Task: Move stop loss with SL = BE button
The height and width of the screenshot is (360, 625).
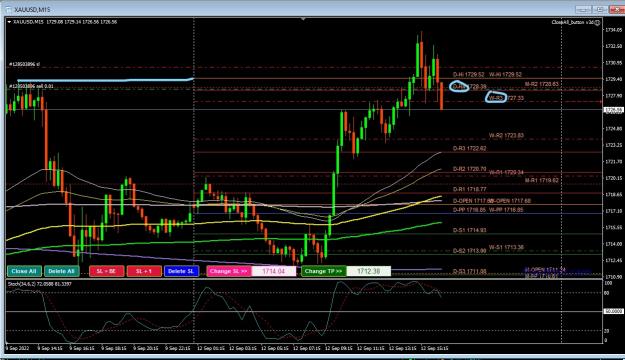Action: click(x=106, y=271)
